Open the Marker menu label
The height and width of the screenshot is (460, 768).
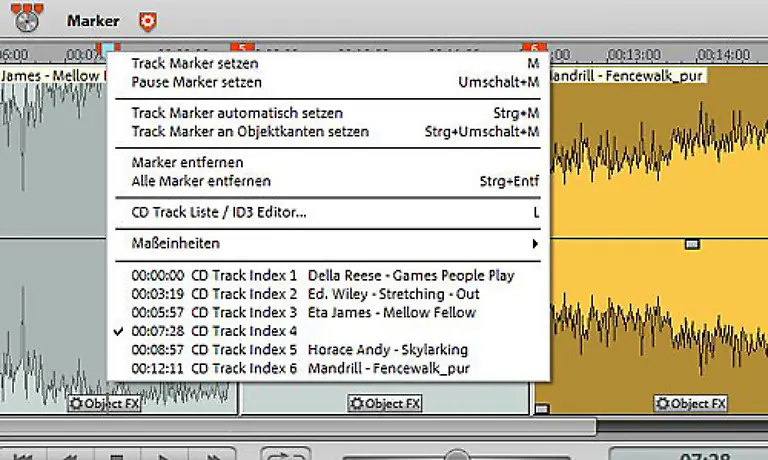click(93, 21)
